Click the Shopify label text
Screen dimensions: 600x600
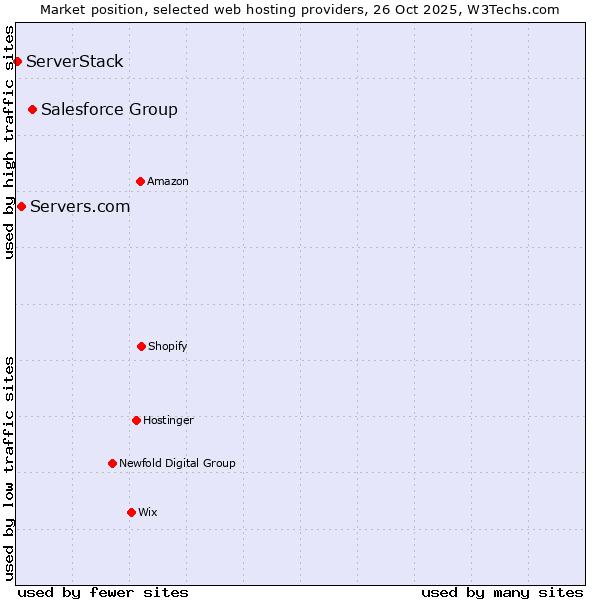pyautogui.click(x=168, y=346)
